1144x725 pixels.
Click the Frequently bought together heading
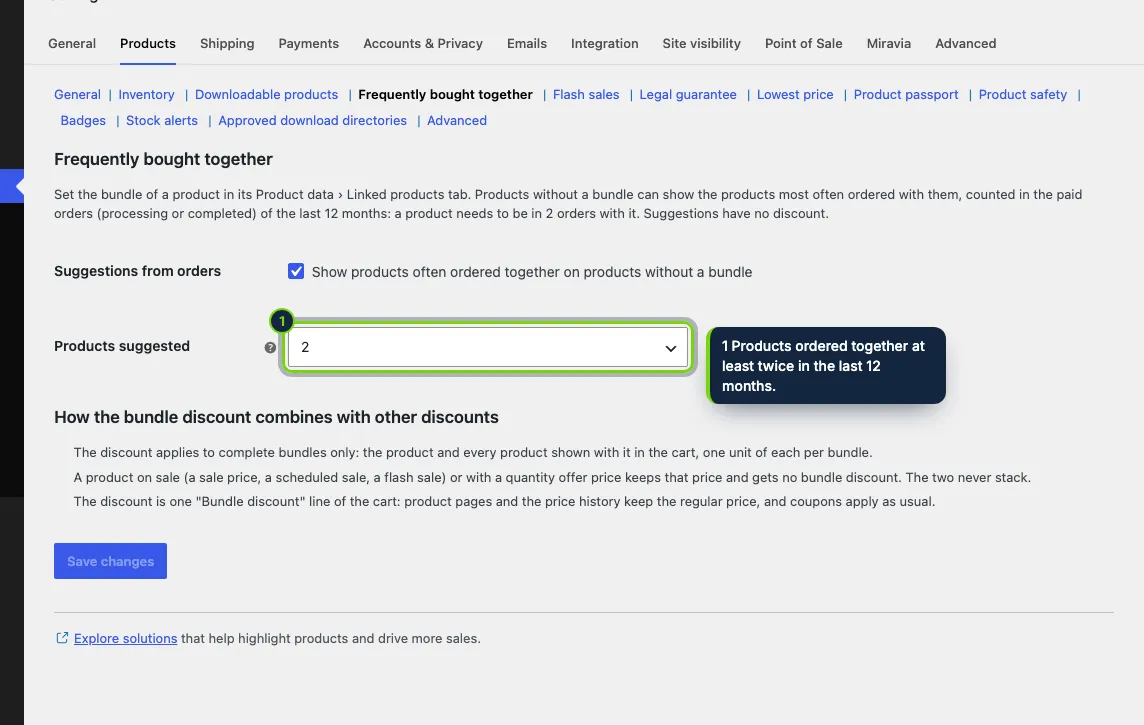(163, 160)
